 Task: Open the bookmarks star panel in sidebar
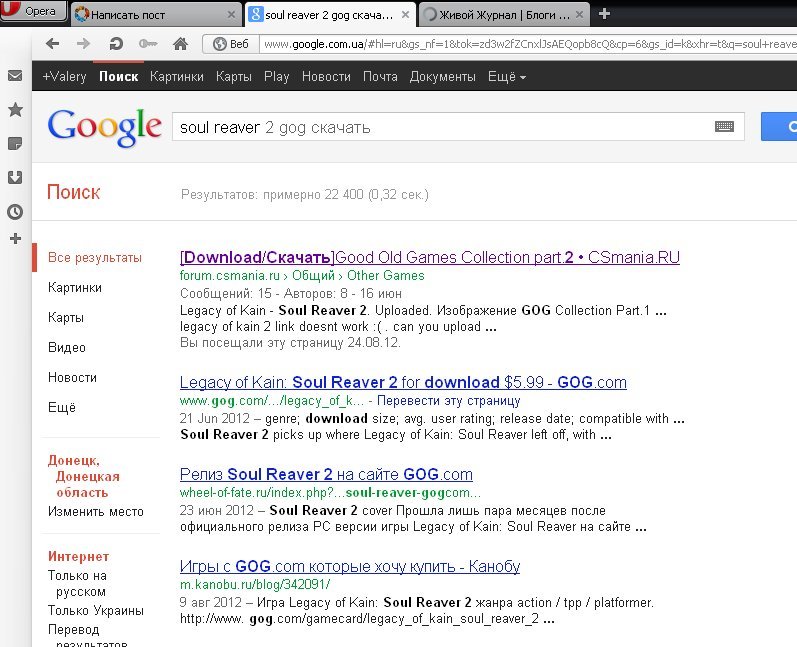[15, 109]
